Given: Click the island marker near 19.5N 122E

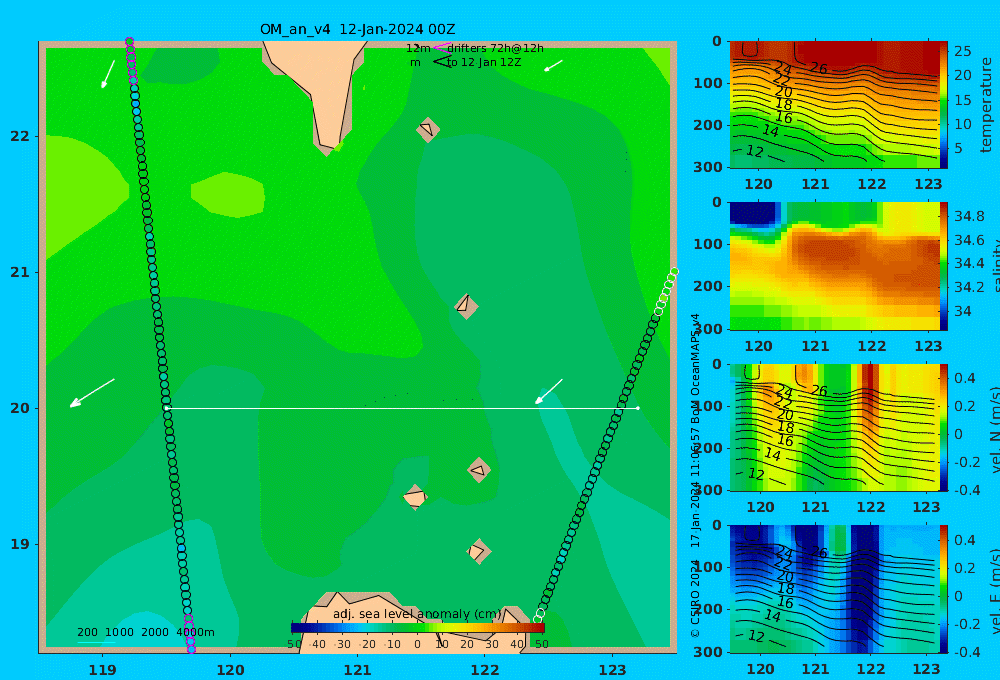Looking at the screenshot, I should click(x=479, y=471).
